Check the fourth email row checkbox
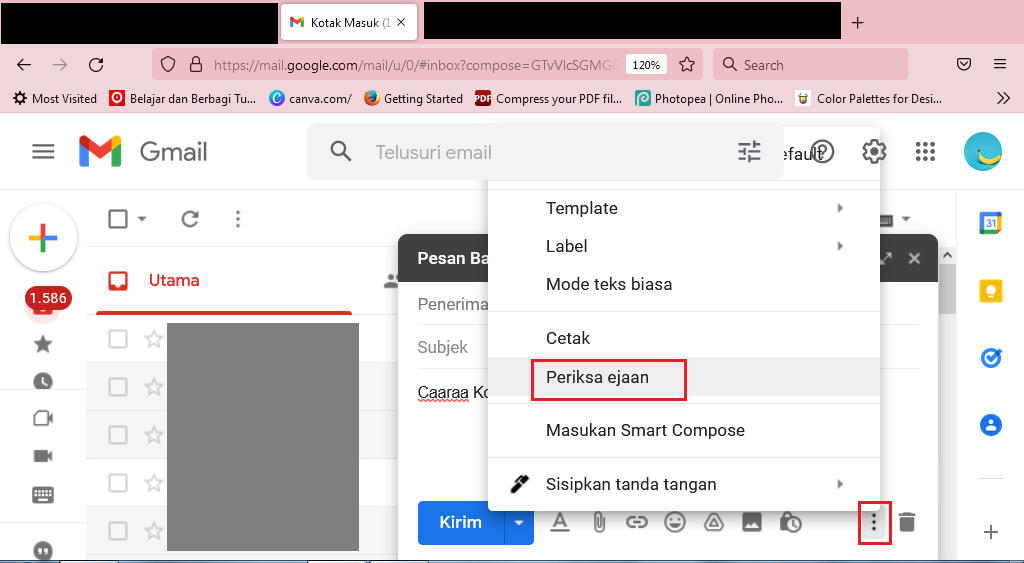 tap(118, 483)
